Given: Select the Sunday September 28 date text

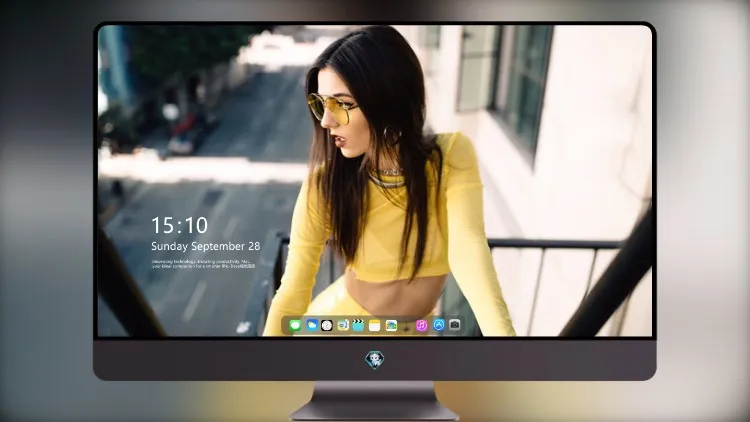Looking at the screenshot, I should click(206, 246).
